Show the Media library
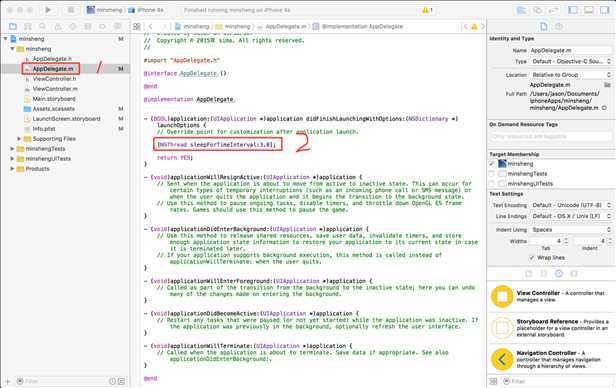Screen dimensions: 616x388 coord(574,274)
